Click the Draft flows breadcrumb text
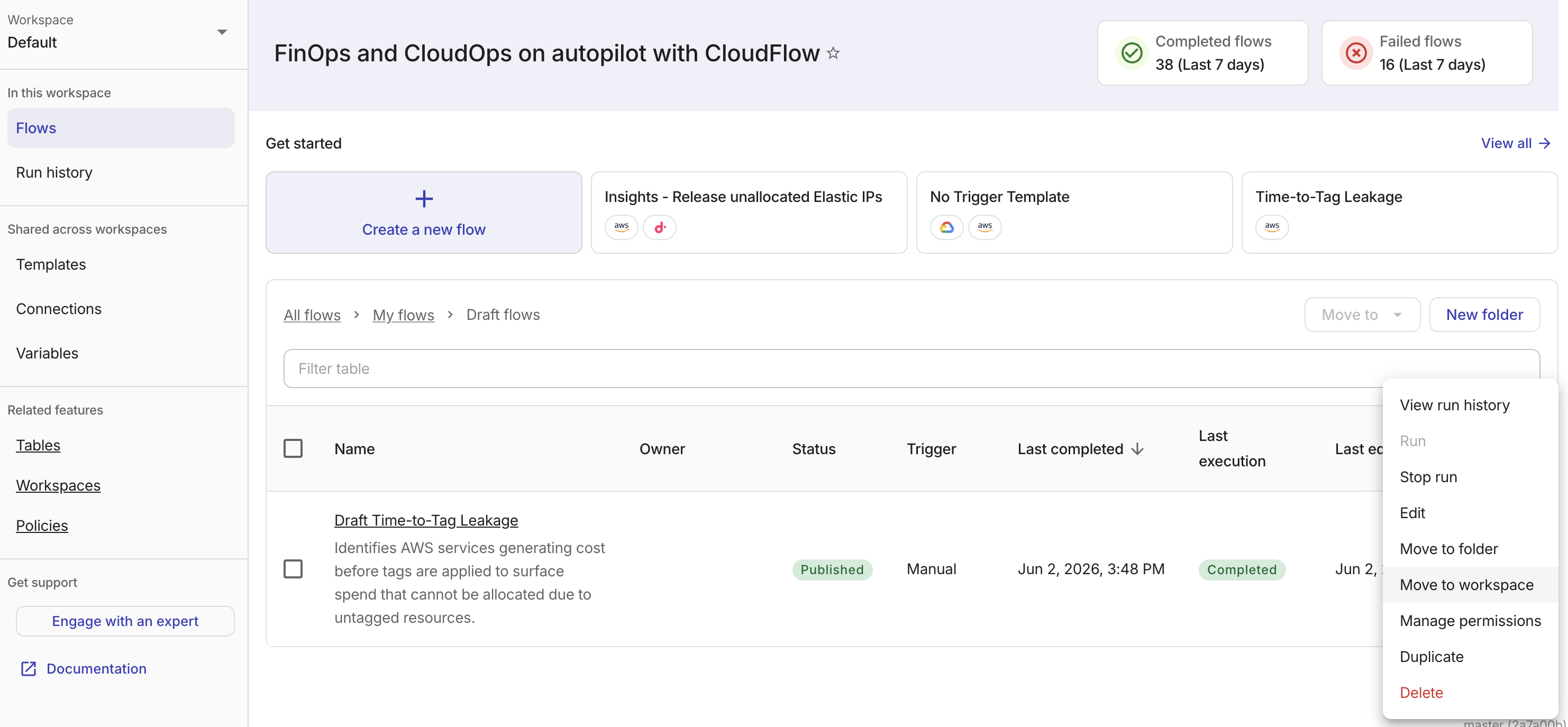 (x=503, y=315)
